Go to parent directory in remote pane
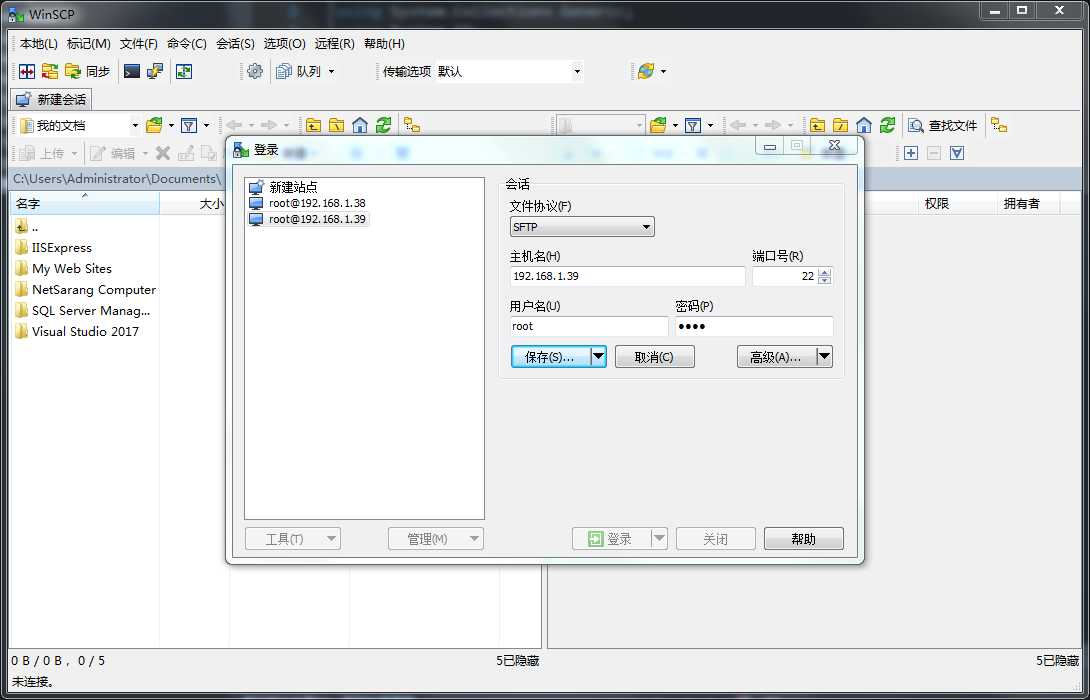This screenshot has height=700, width=1090. click(x=818, y=125)
